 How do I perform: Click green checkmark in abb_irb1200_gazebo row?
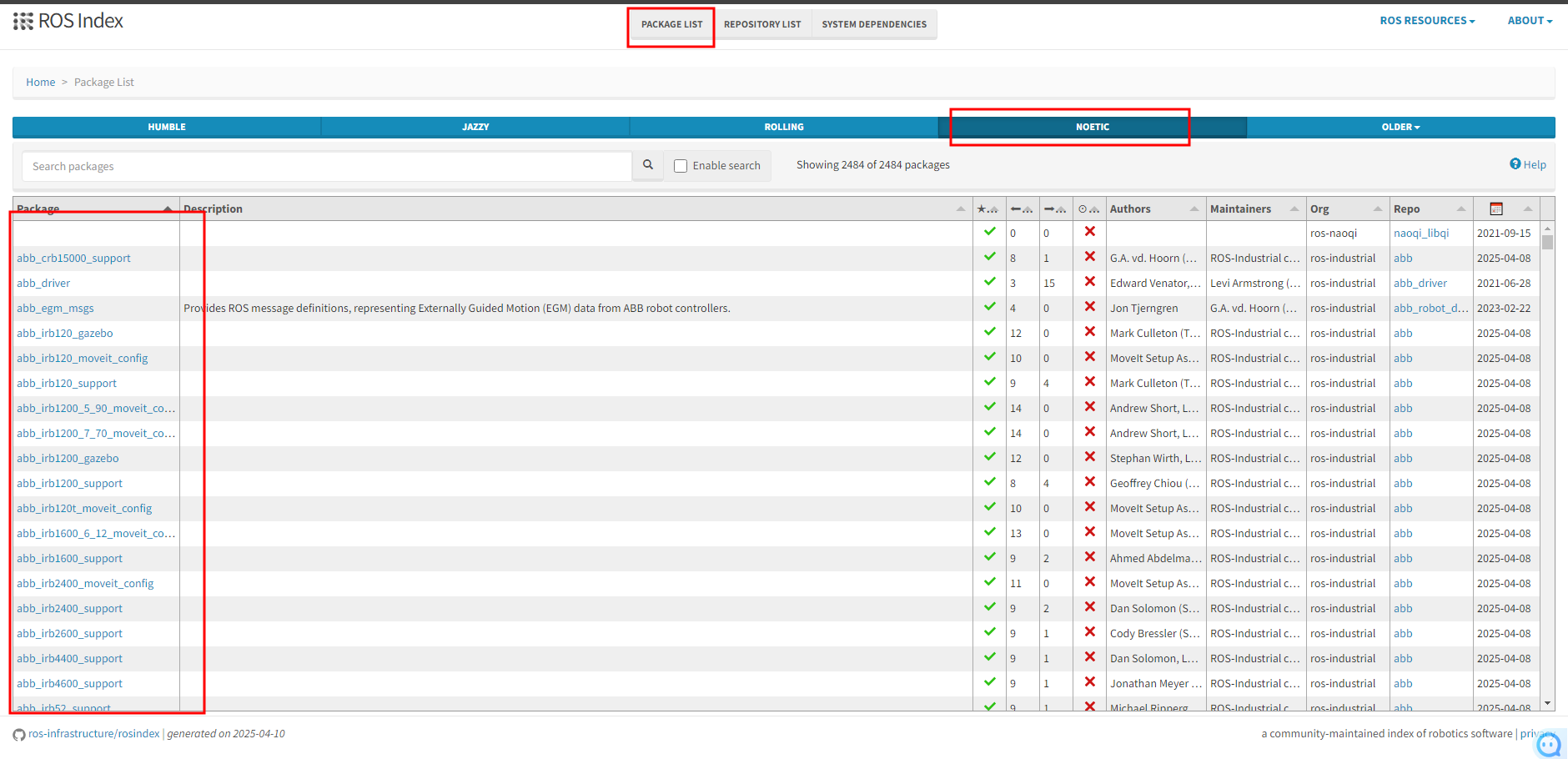point(990,457)
